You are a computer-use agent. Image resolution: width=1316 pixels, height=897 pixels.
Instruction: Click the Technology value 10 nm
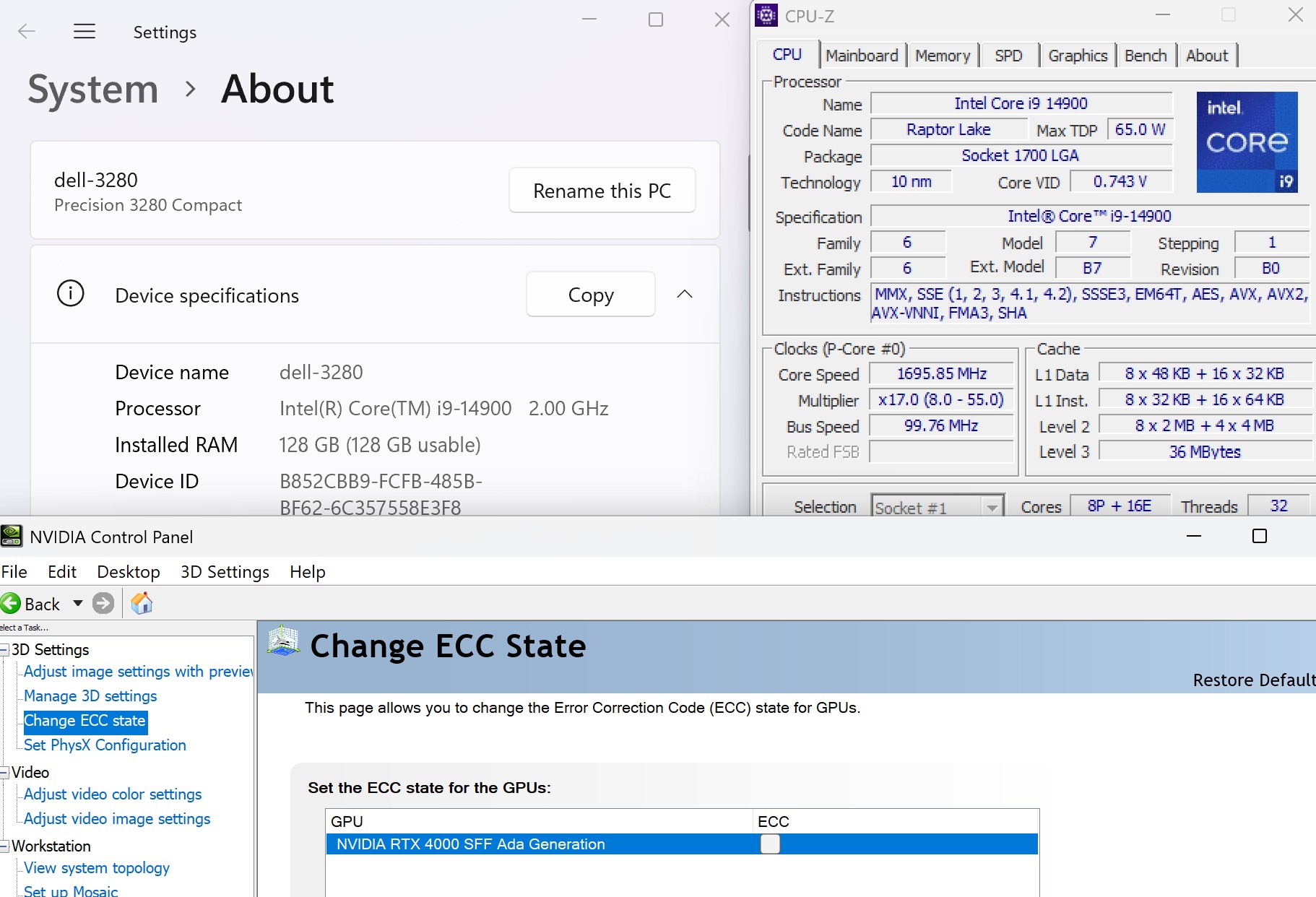[912, 181]
